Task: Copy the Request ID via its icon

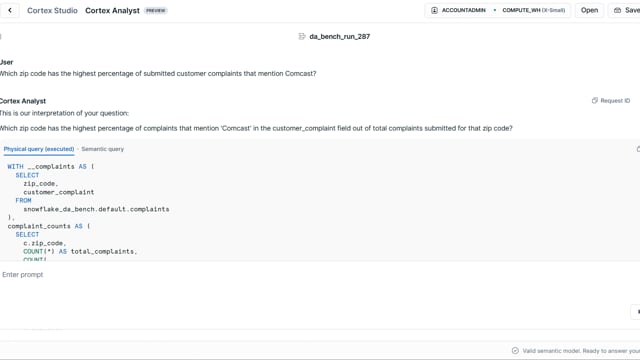Action: pyautogui.click(x=595, y=100)
